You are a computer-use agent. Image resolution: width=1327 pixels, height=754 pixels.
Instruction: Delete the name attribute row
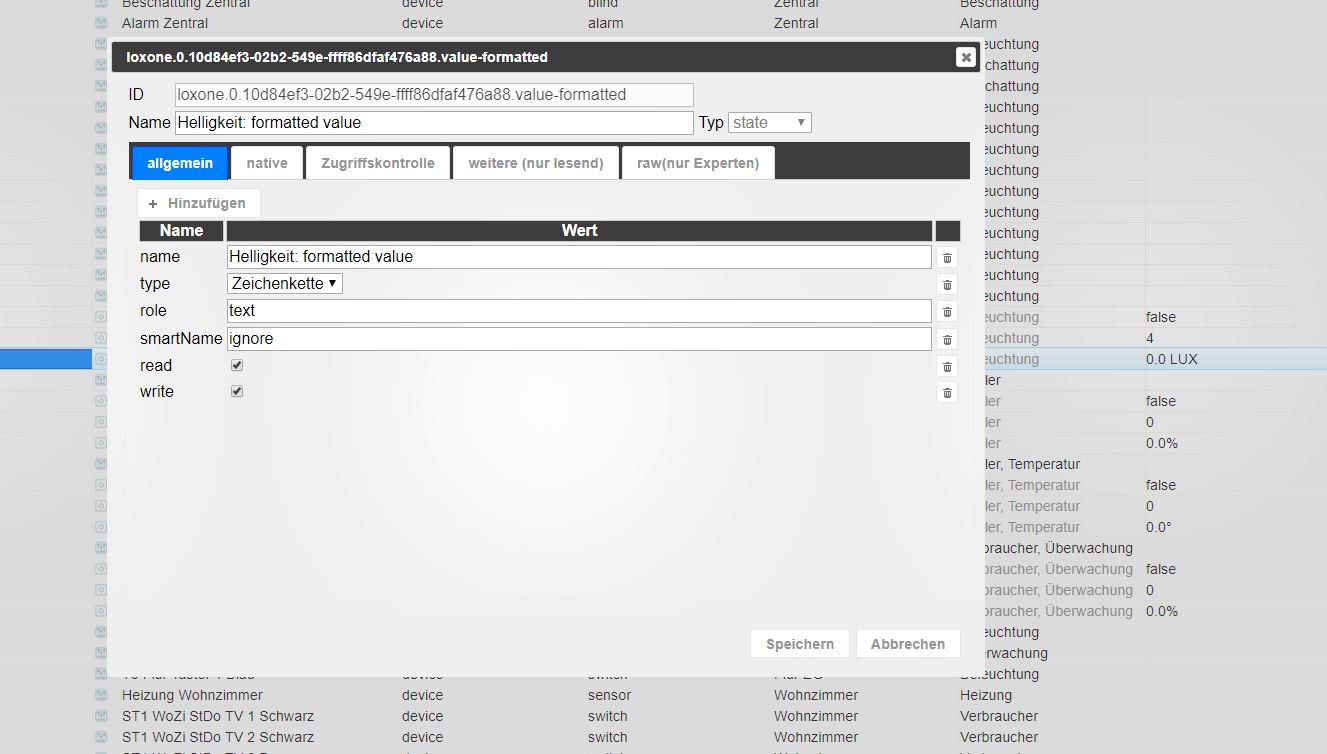[947, 257]
